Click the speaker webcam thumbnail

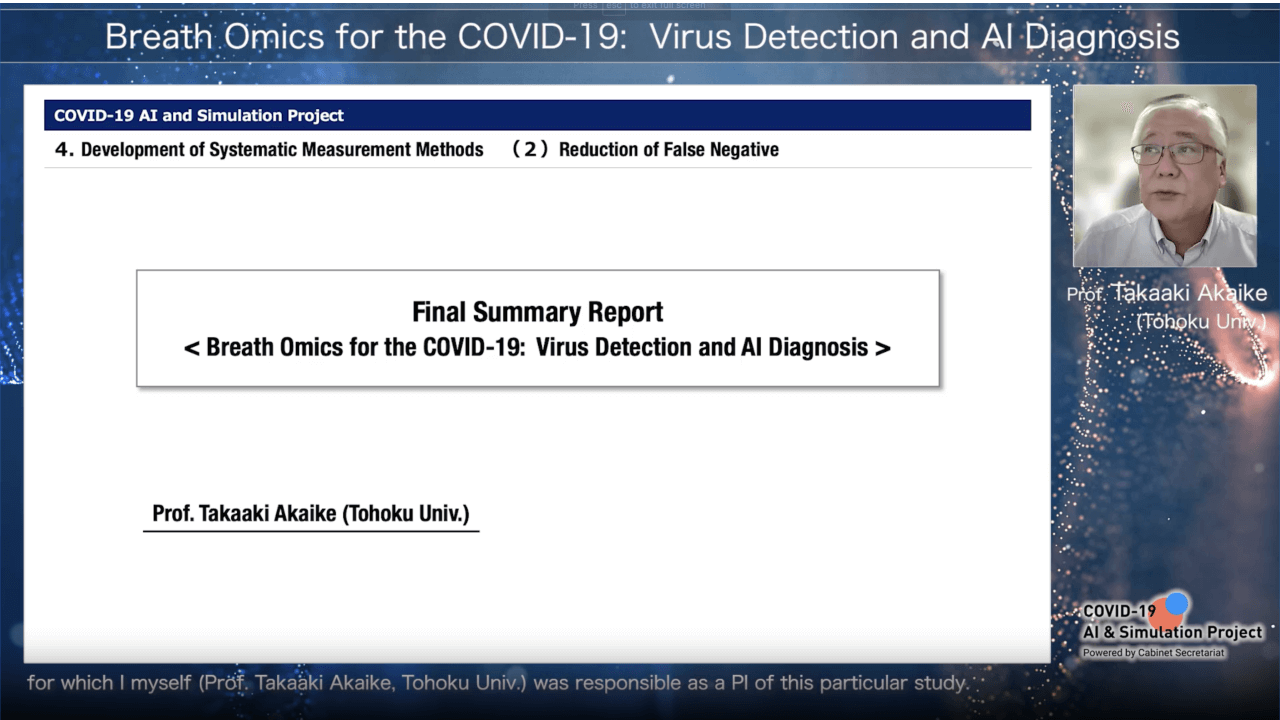click(x=1165, y=175)
